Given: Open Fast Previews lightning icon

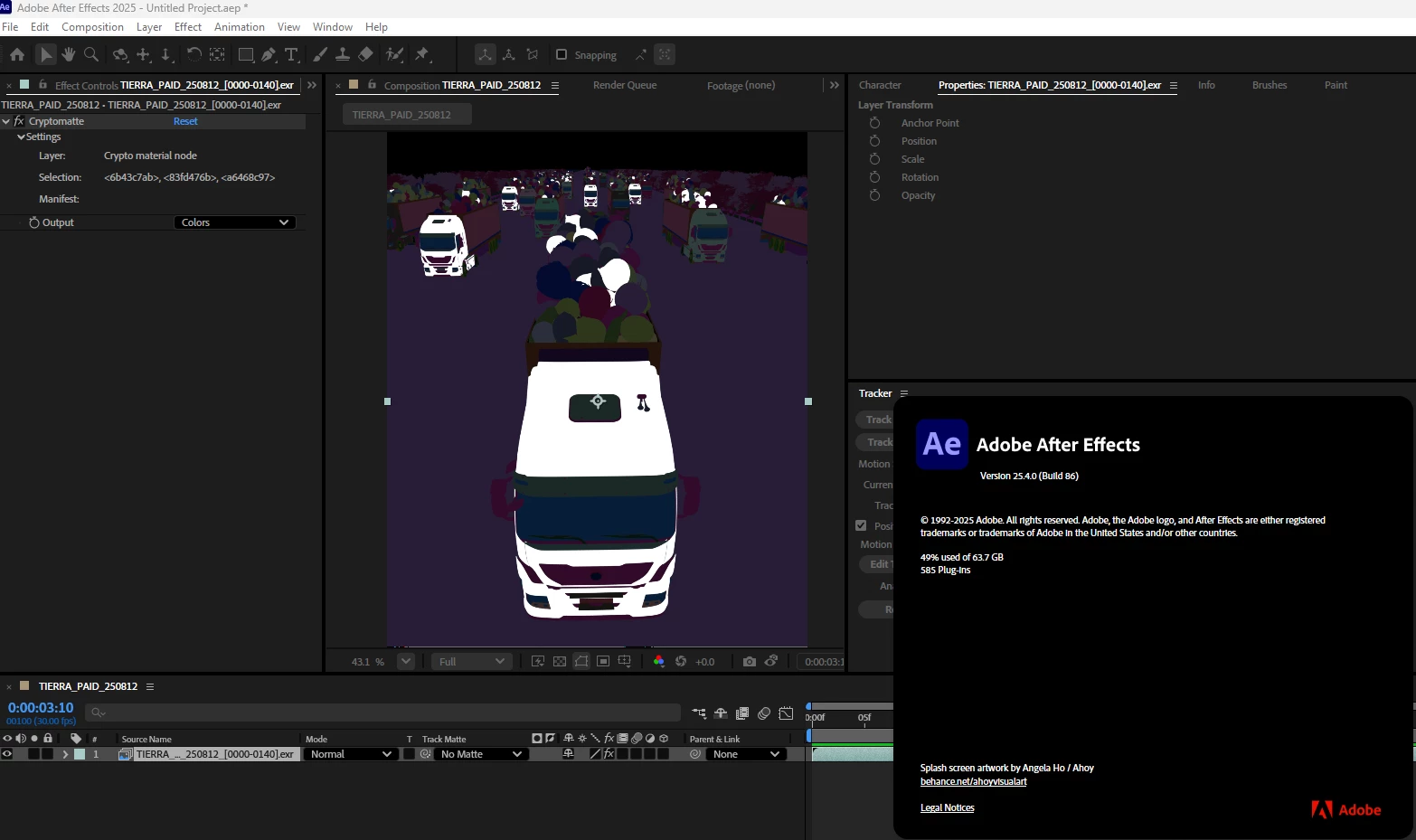Looking at the screenshot, I should [x=538, y=662].
